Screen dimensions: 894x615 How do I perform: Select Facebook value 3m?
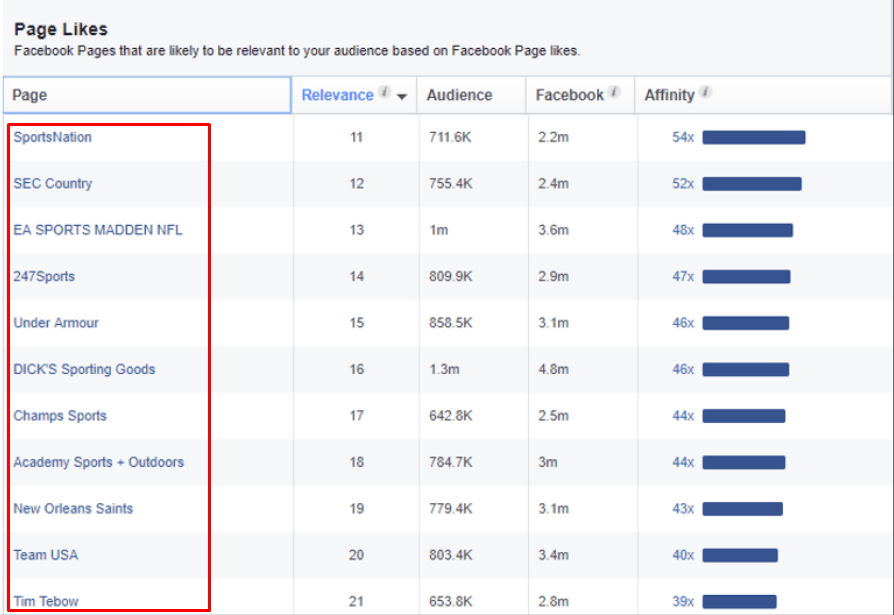pos(548,462)
